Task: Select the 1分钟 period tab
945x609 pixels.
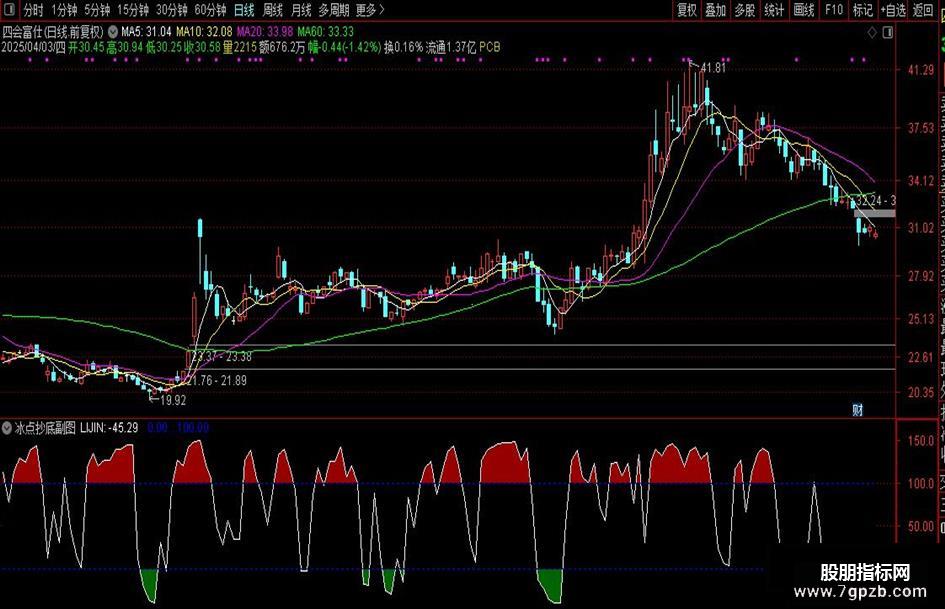Action: click(x=64, y=10)
